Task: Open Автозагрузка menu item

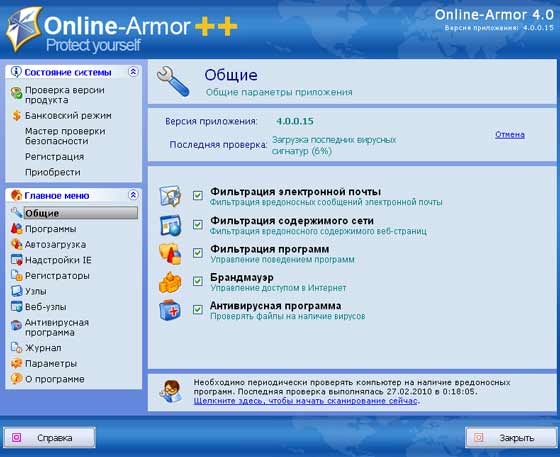Action: point(55,245)
